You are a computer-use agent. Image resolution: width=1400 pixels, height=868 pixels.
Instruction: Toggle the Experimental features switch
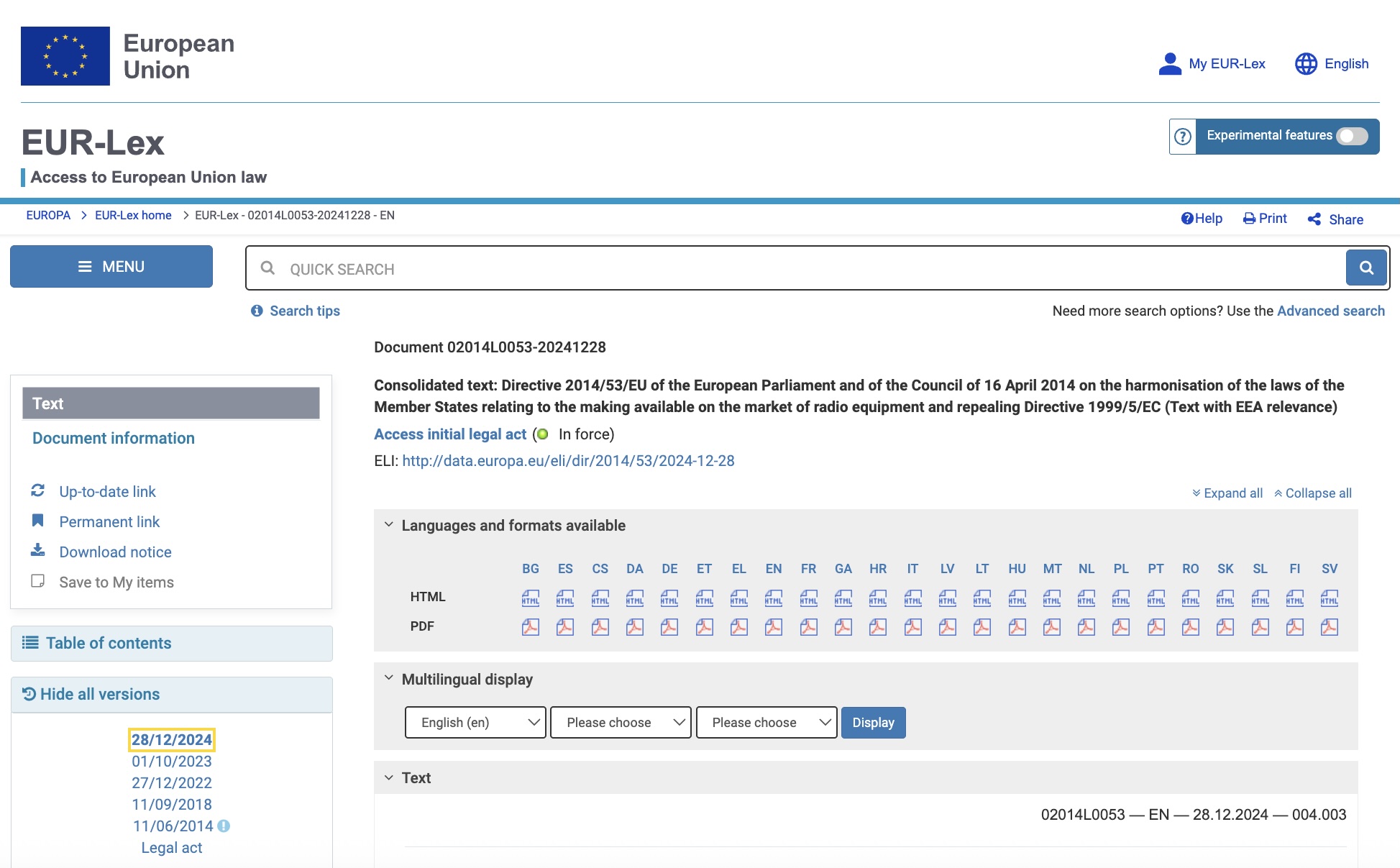tap(1352, 137)
